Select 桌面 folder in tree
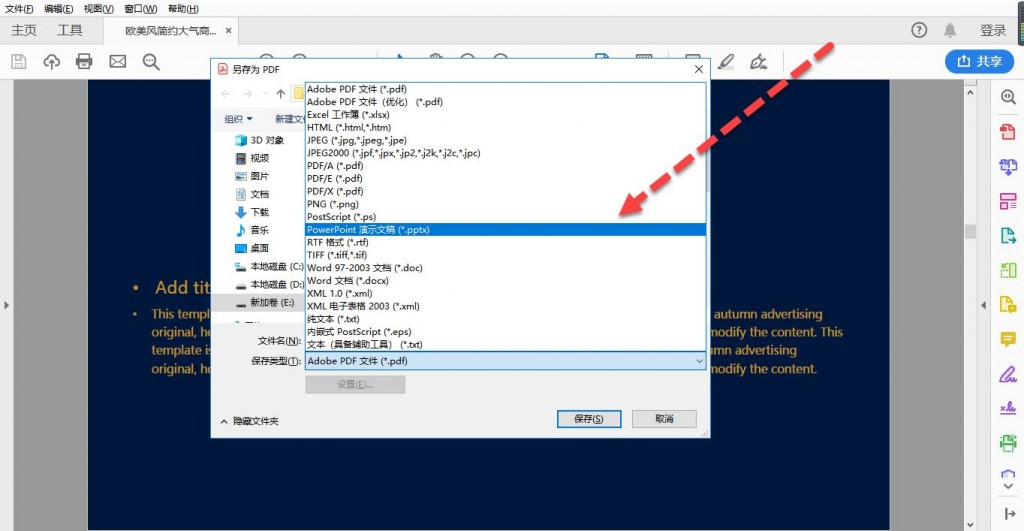This screenshot has height=531, width=1024. point(252,248)
